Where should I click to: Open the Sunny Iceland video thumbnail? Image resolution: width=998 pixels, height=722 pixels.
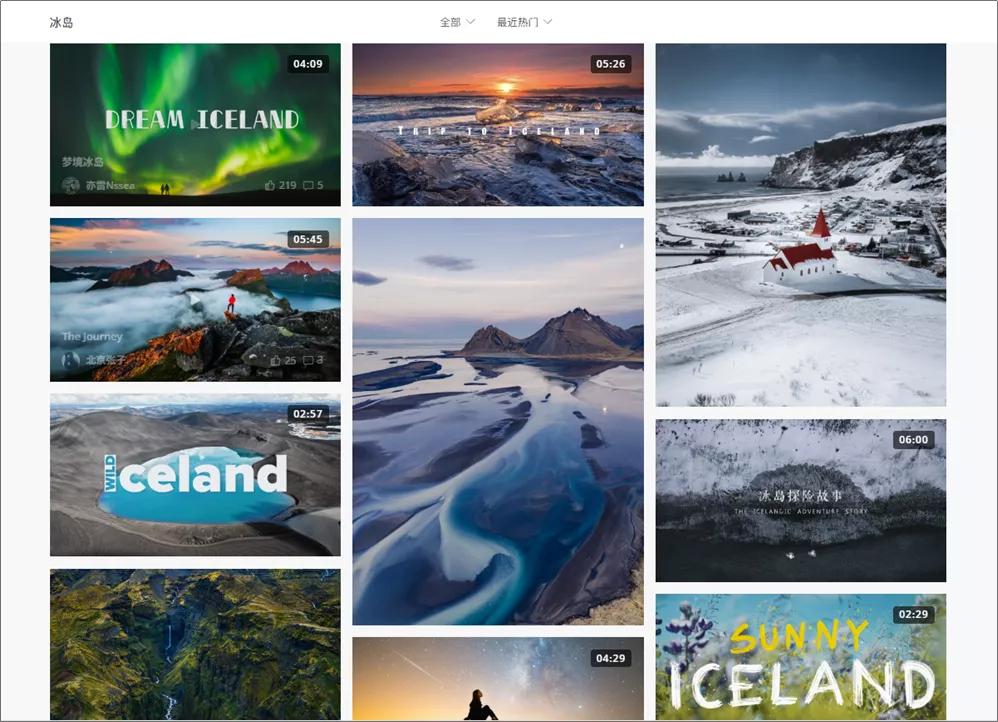pos(801,657)
